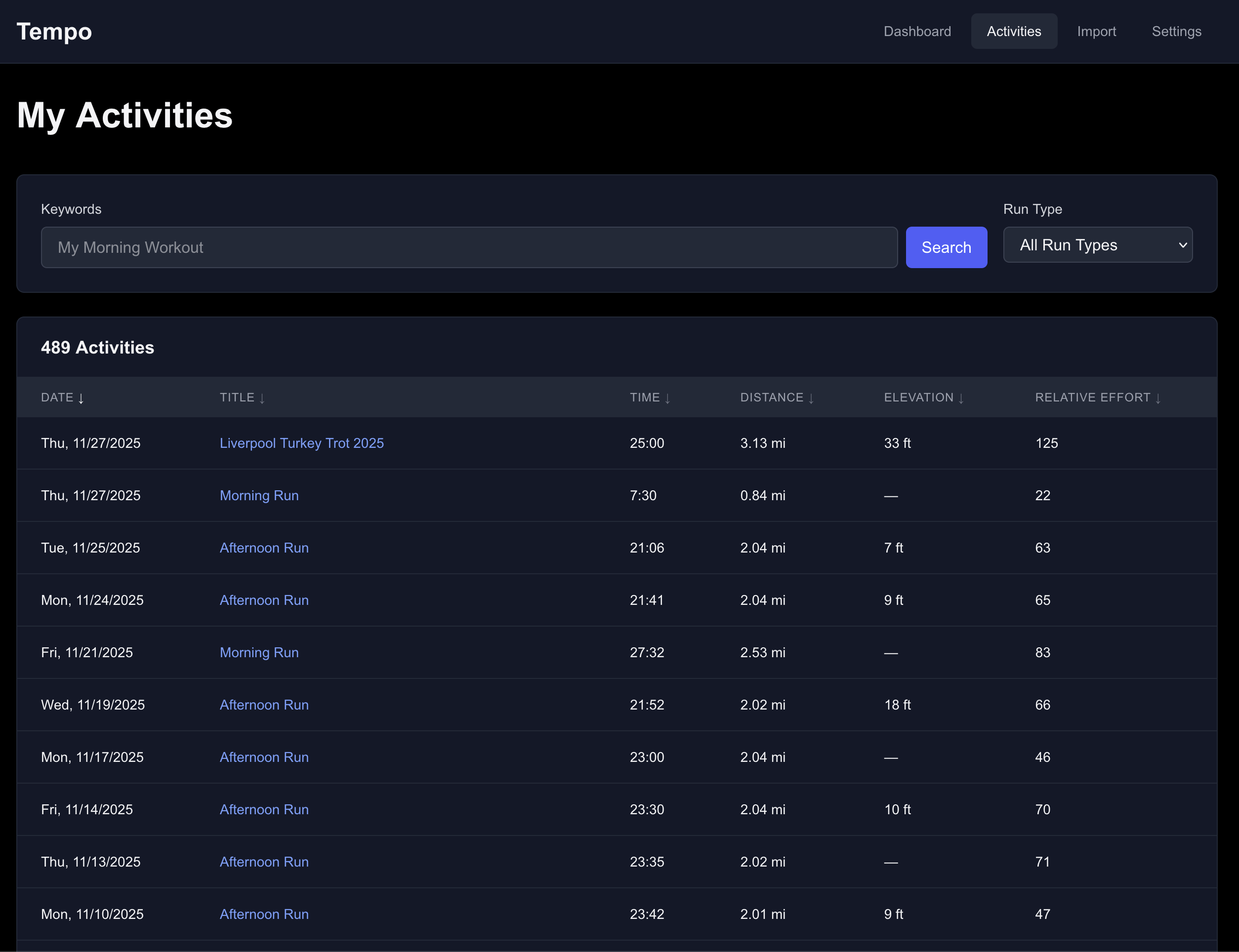
Task: Click Relative Effort sort arrow
Action: [1158, 398]
